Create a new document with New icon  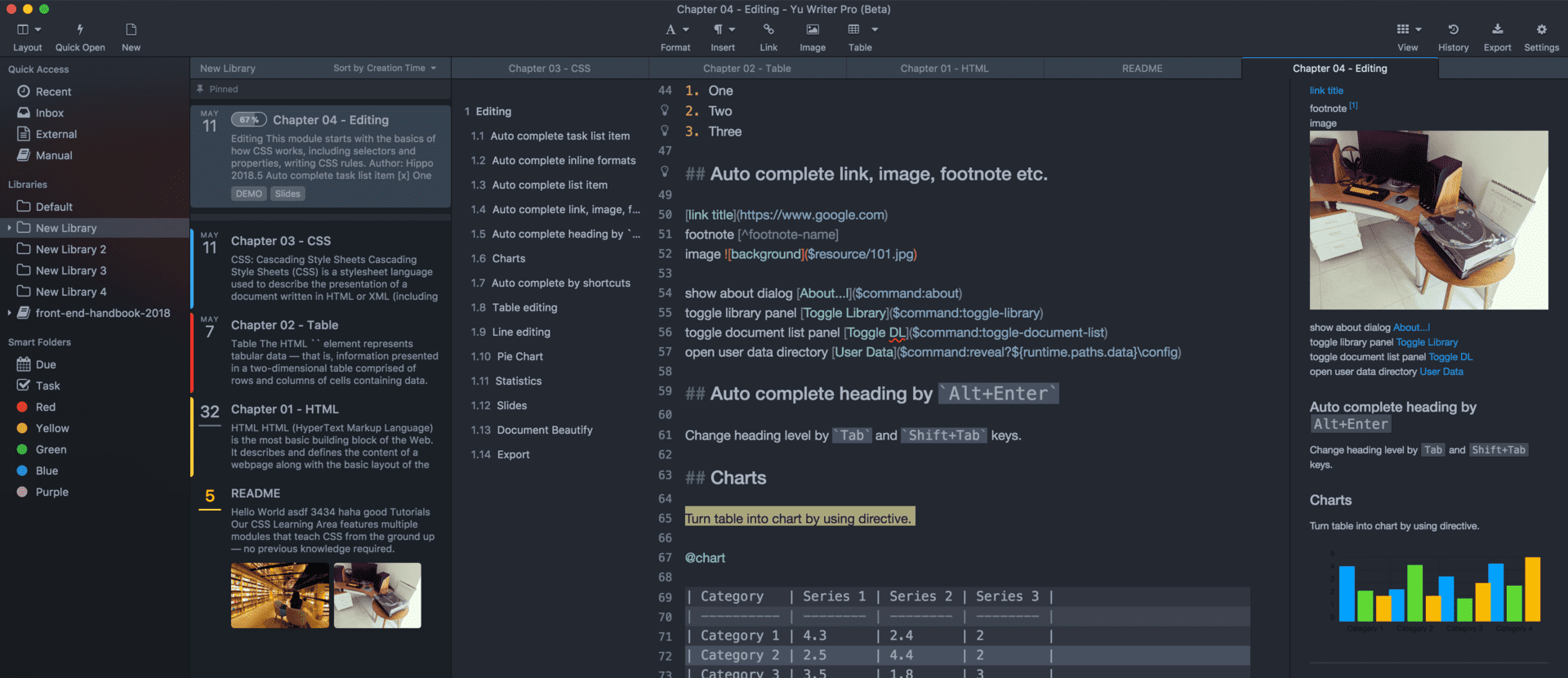pos(131,29)
